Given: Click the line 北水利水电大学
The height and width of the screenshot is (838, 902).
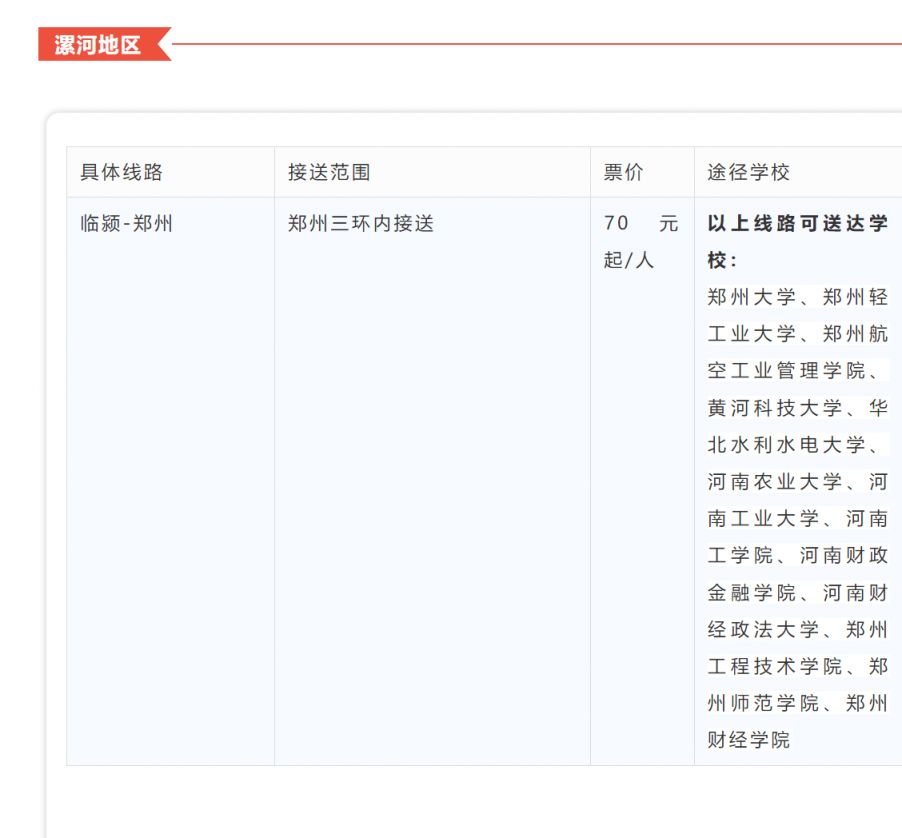Looking at the screenshot, I should pos(793,445).
